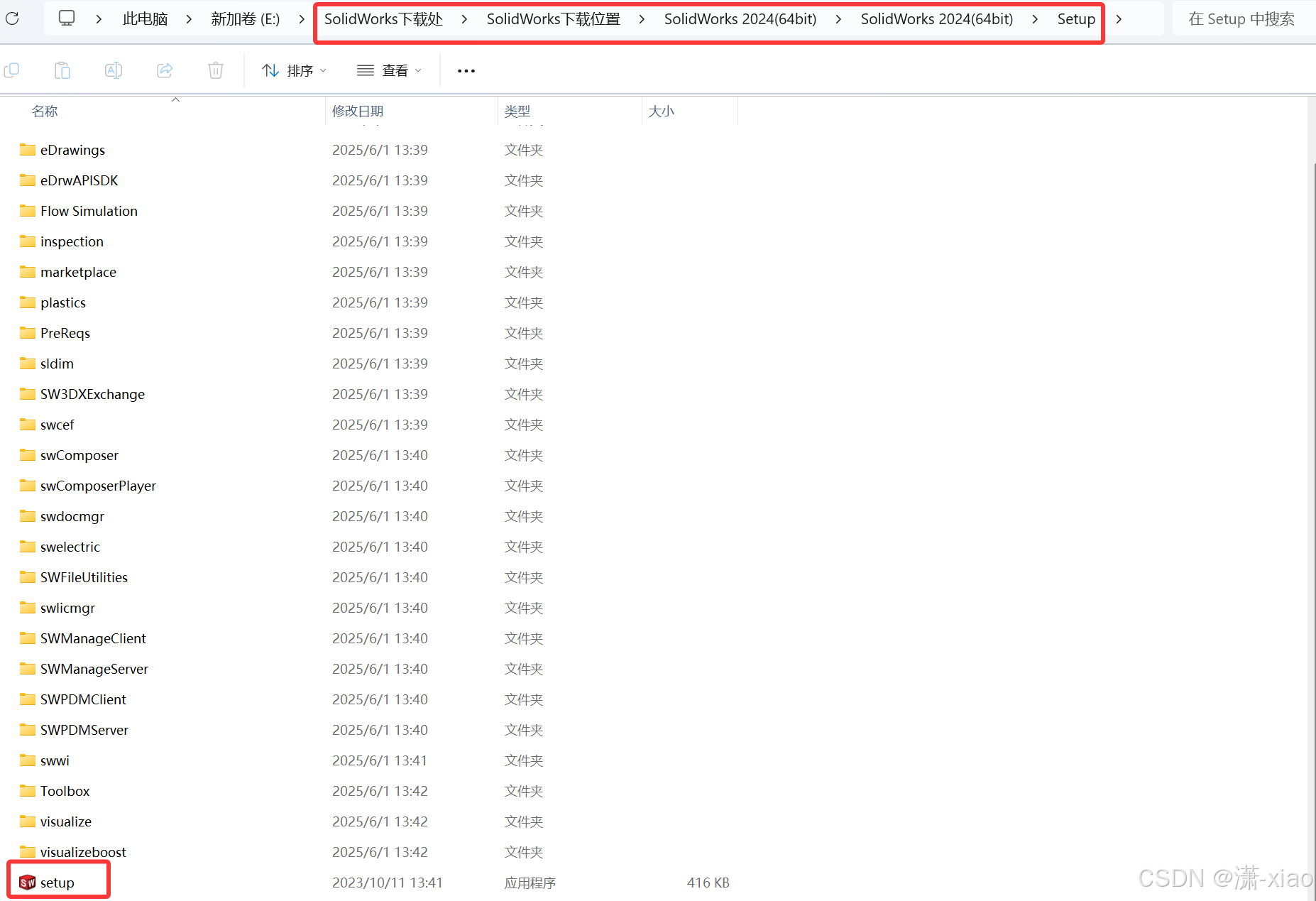
Task: Open the 排序 sort dropdown
Action: tap(294, 70)
